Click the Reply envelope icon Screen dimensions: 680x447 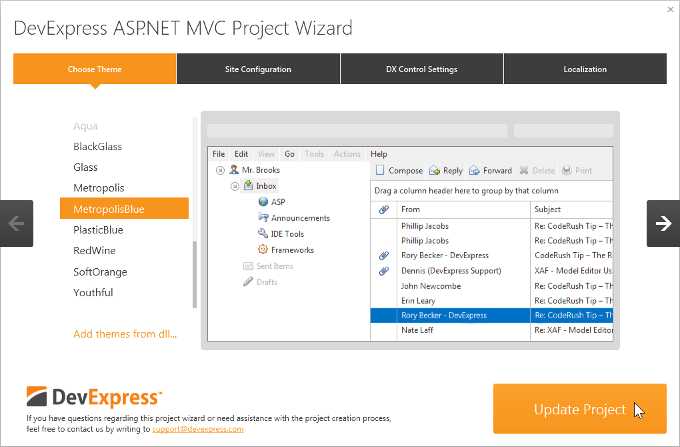pos(434,170)
